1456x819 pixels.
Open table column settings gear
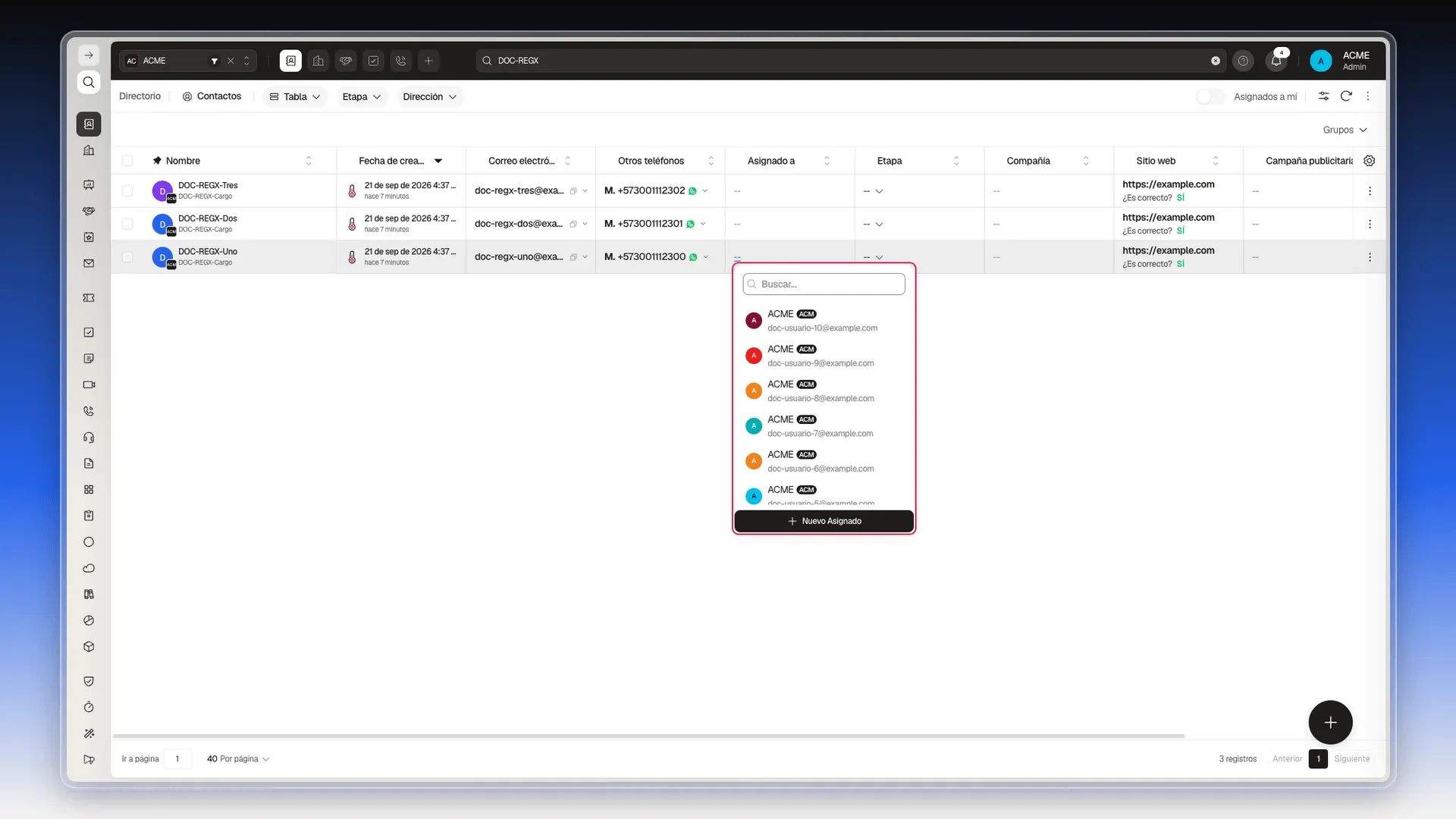click(1369, 161)
